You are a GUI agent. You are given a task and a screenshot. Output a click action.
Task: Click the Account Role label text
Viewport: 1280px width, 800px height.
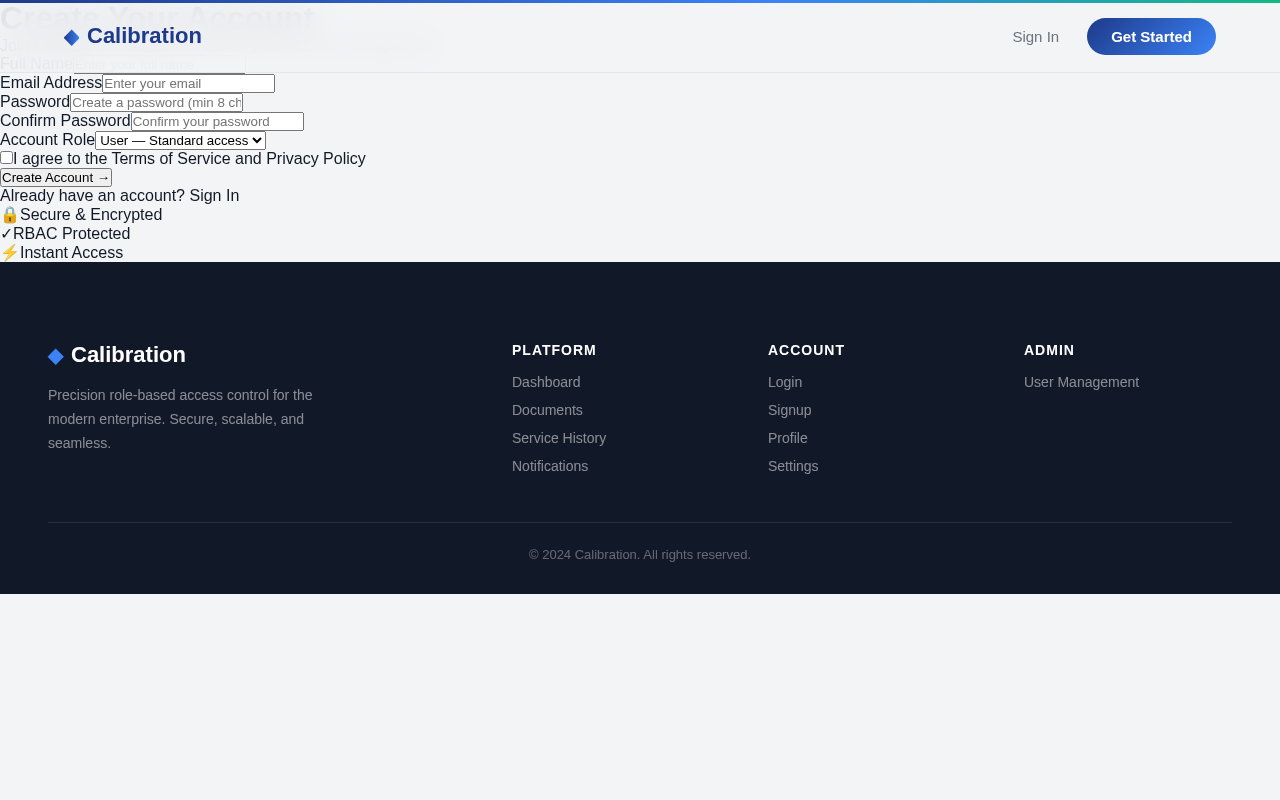pos(47,140)
